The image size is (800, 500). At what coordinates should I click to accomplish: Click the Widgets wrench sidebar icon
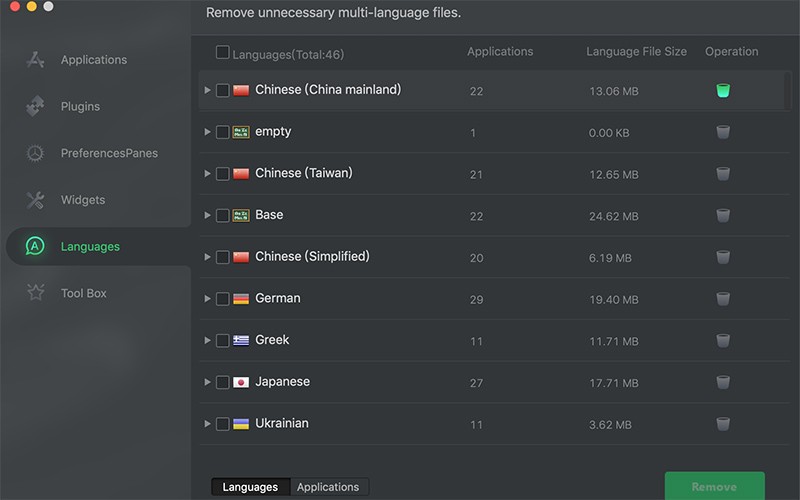click(x=36, y=200)
